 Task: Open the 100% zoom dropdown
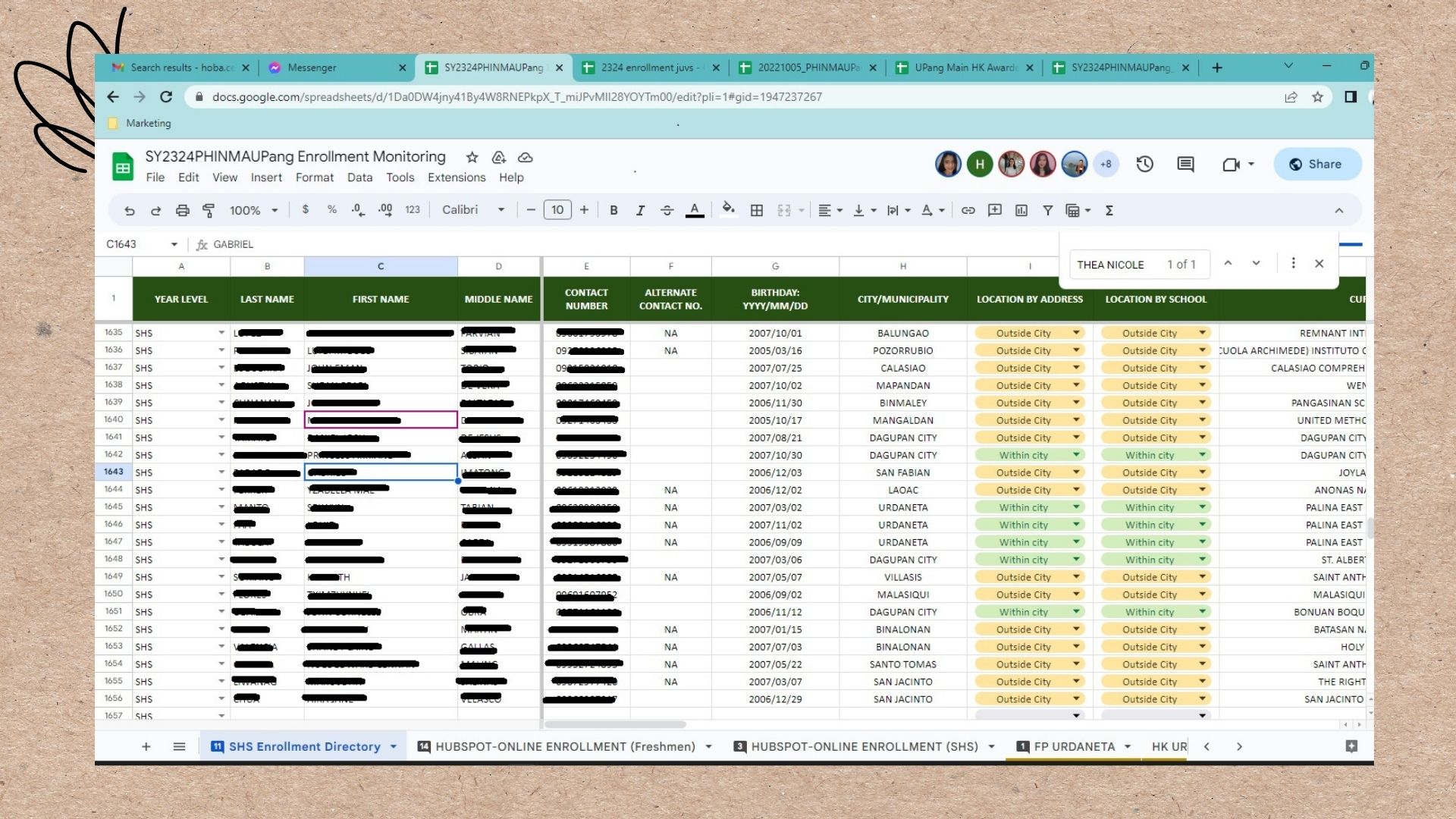point(253,210)
